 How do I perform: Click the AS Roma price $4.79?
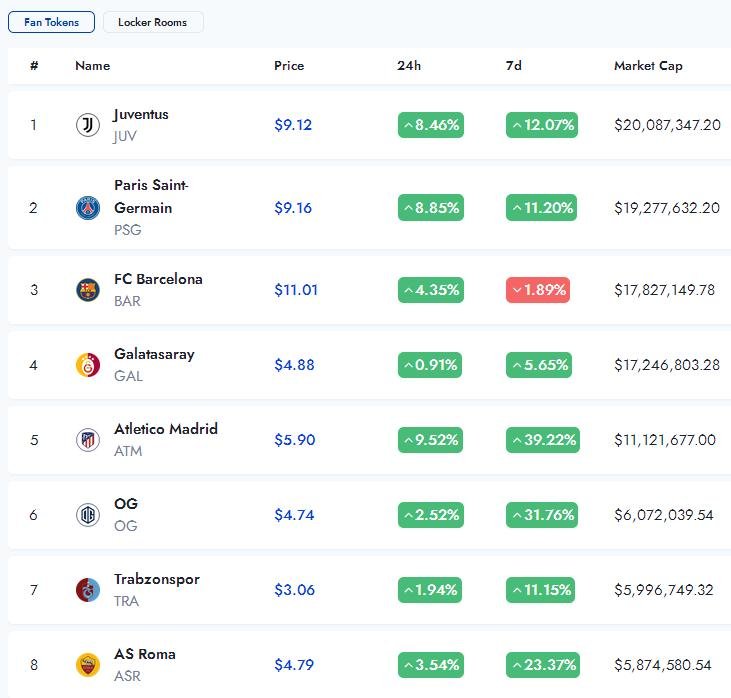click(294, 665)
